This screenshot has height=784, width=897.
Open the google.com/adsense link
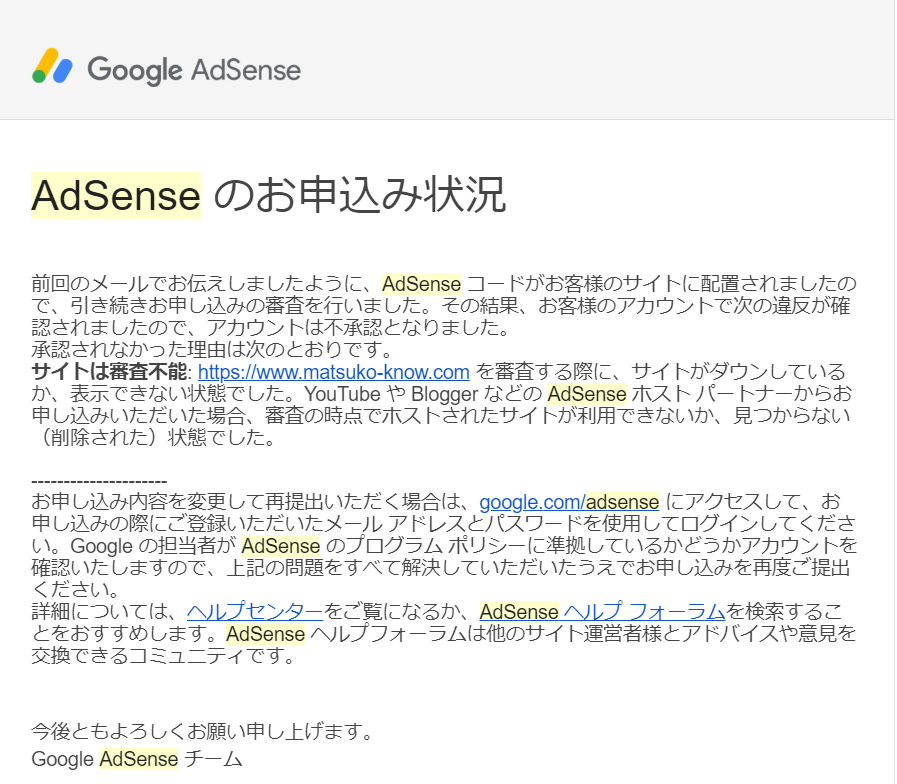coord(569,502)
